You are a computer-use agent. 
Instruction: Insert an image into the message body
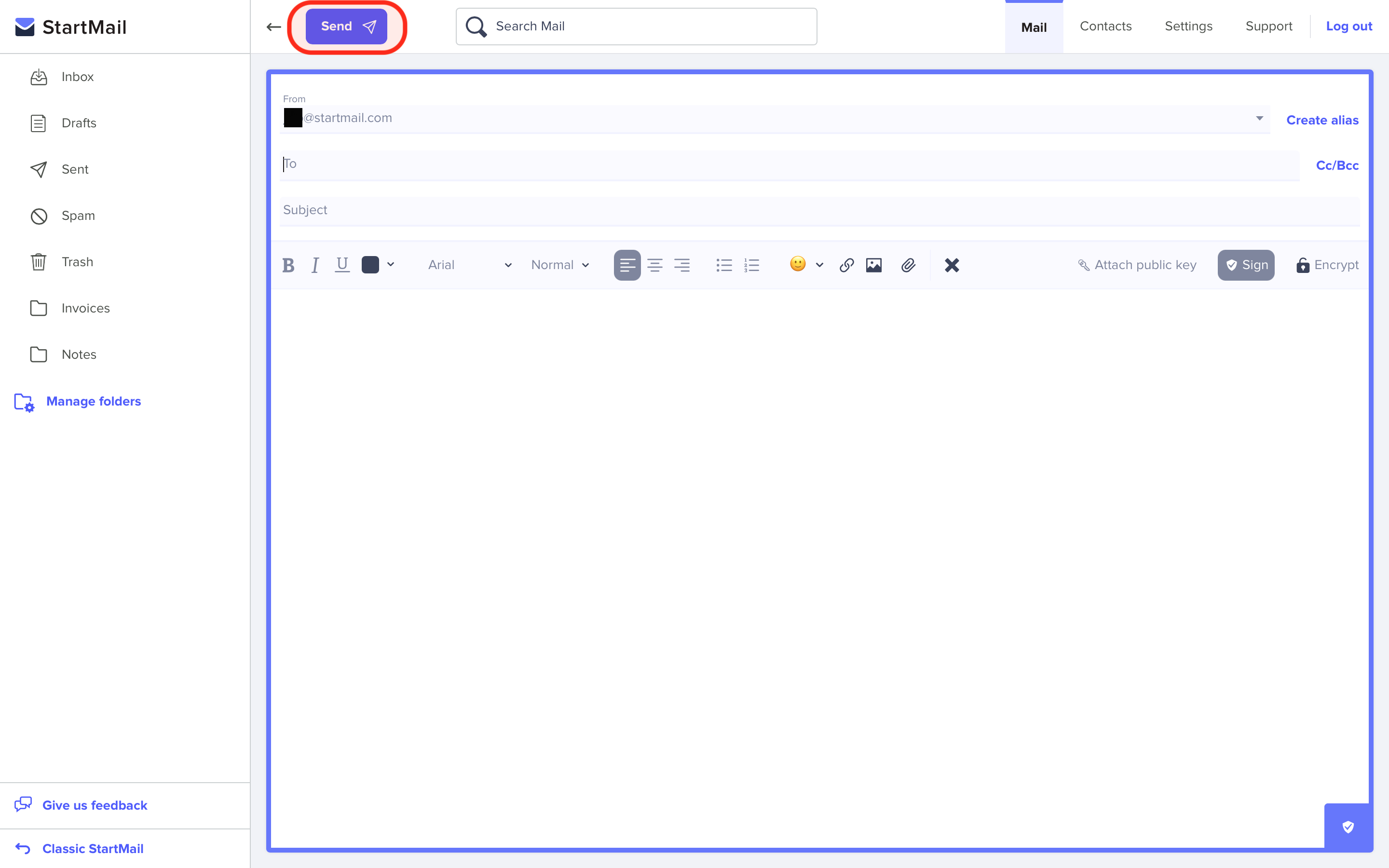click(x=873, y=265)
